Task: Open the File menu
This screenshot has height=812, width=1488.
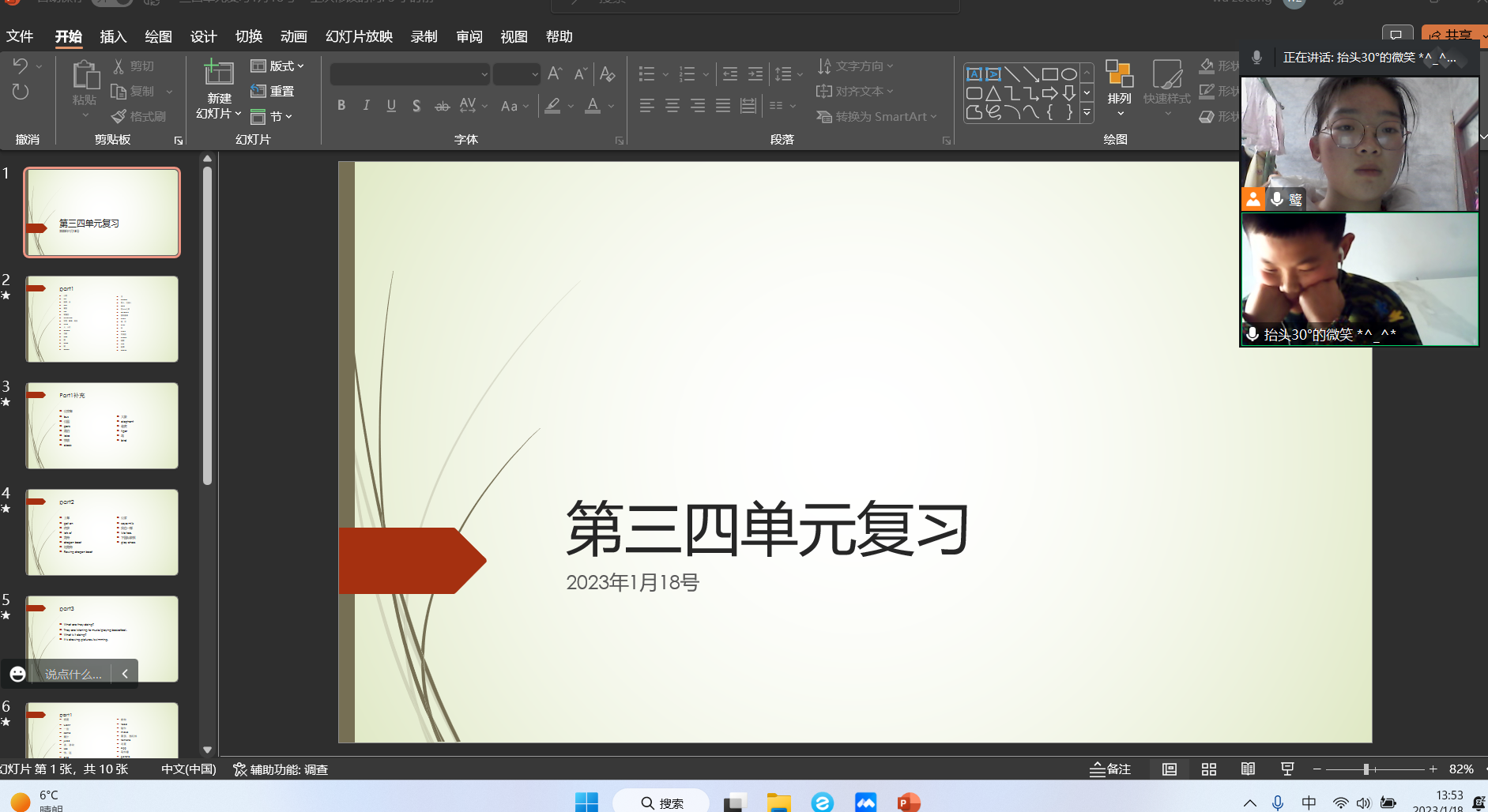Action: (20, 36)
